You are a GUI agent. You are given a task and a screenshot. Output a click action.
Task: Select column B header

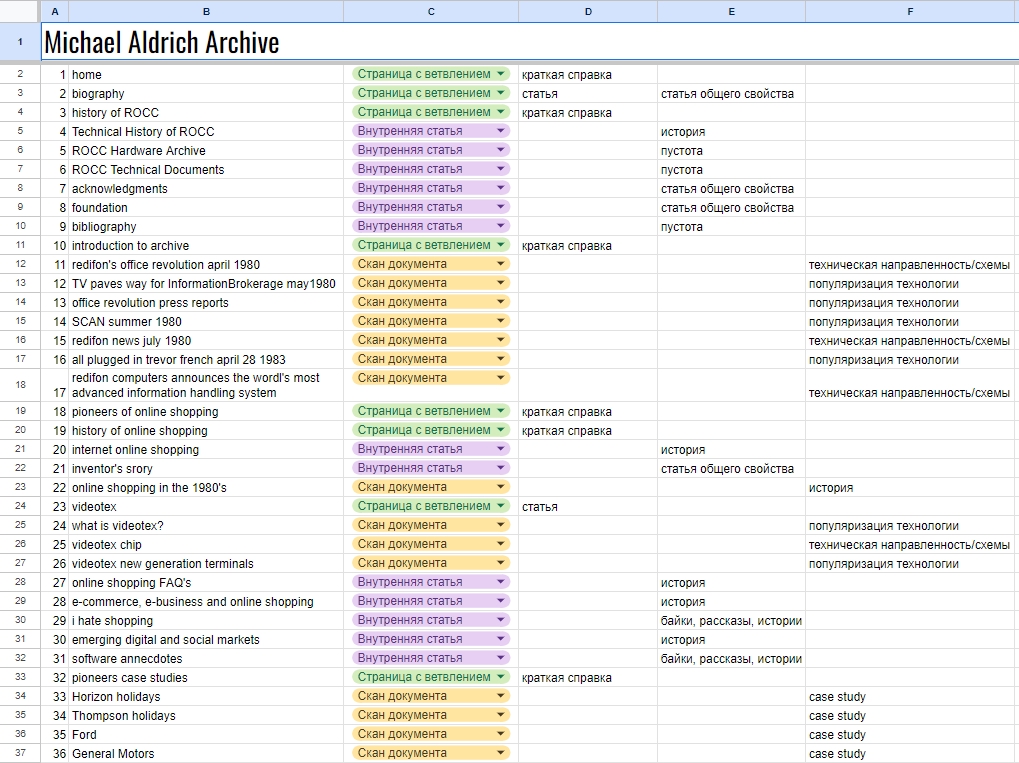point(206,11)
